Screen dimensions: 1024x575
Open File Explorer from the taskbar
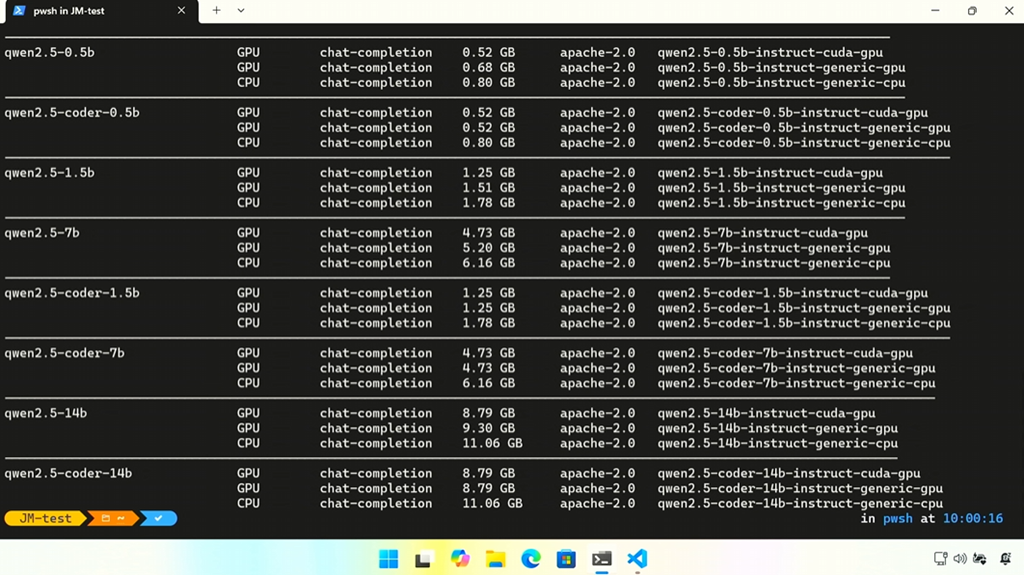click(x=496, y=559)
